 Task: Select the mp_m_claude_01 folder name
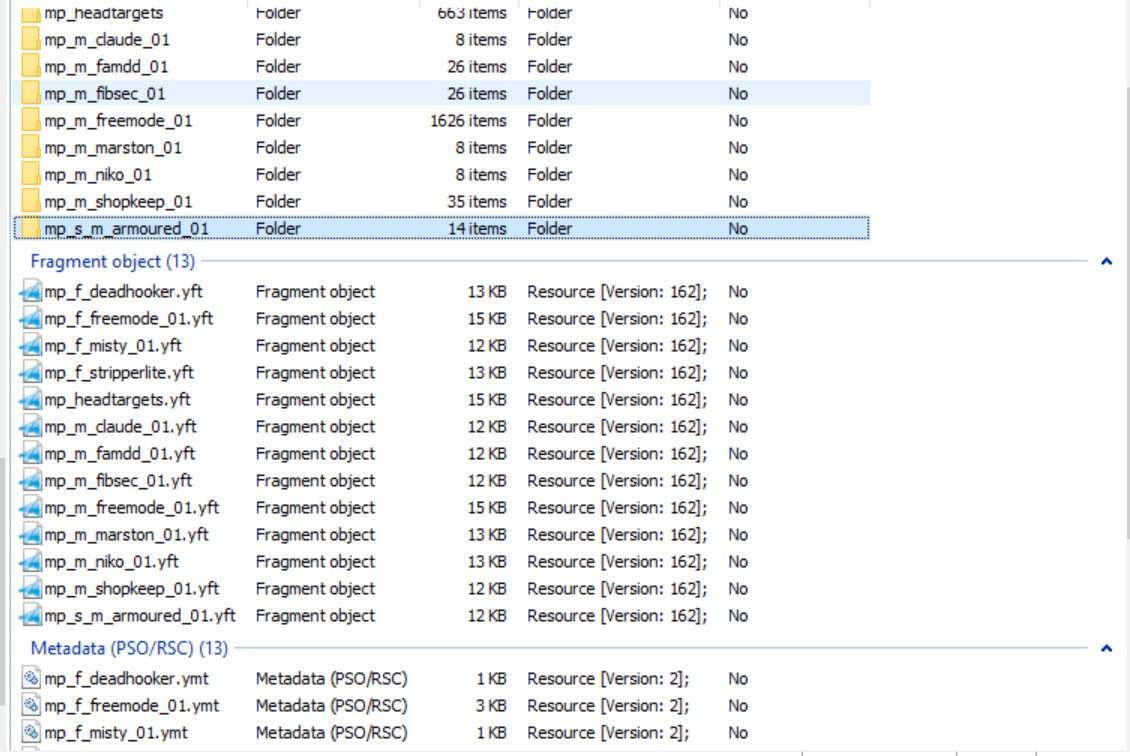click(107, 40)
